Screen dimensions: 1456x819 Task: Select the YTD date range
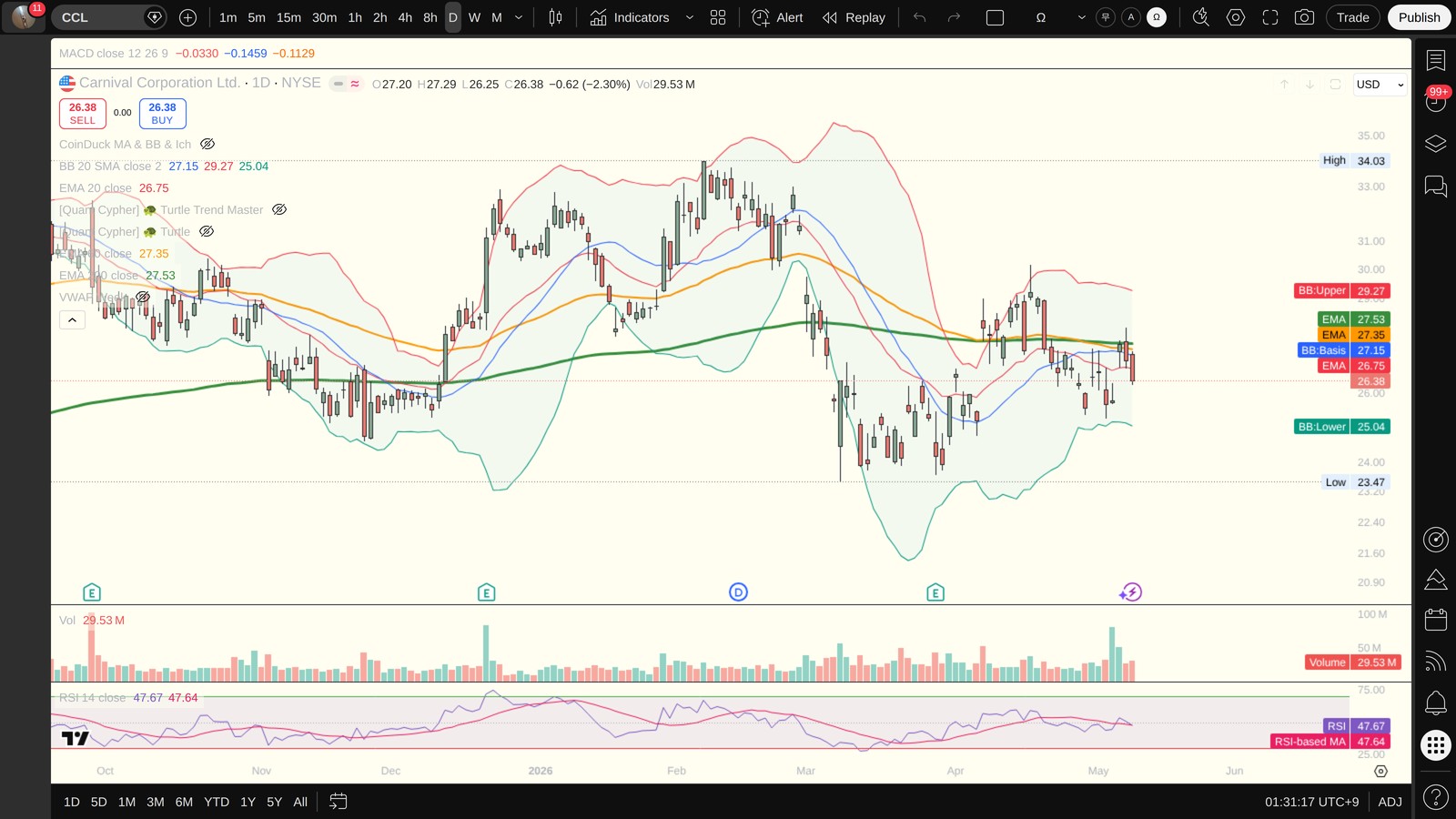217,802
